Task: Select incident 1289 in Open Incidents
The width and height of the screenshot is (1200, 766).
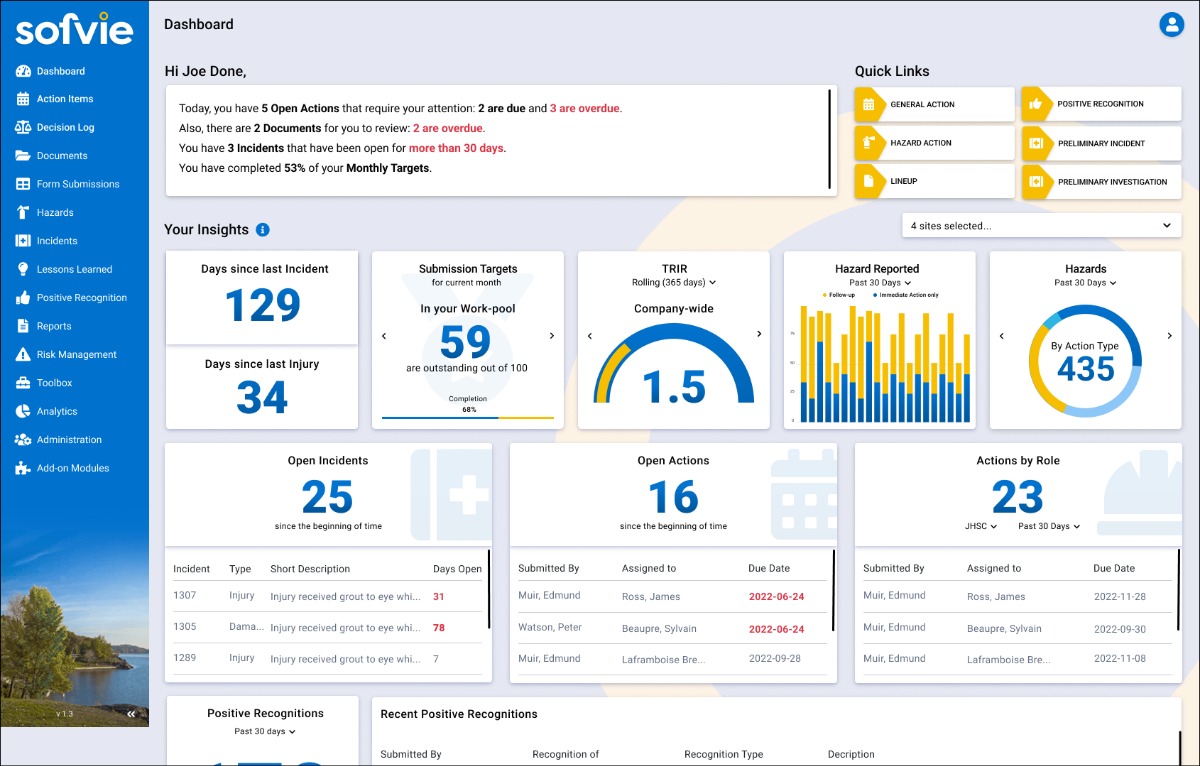Action: pos(326,659)
